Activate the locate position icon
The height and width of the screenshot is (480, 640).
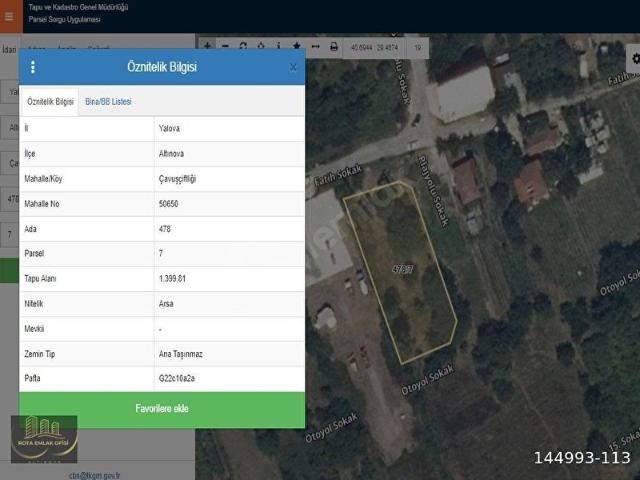pos(261,46)
